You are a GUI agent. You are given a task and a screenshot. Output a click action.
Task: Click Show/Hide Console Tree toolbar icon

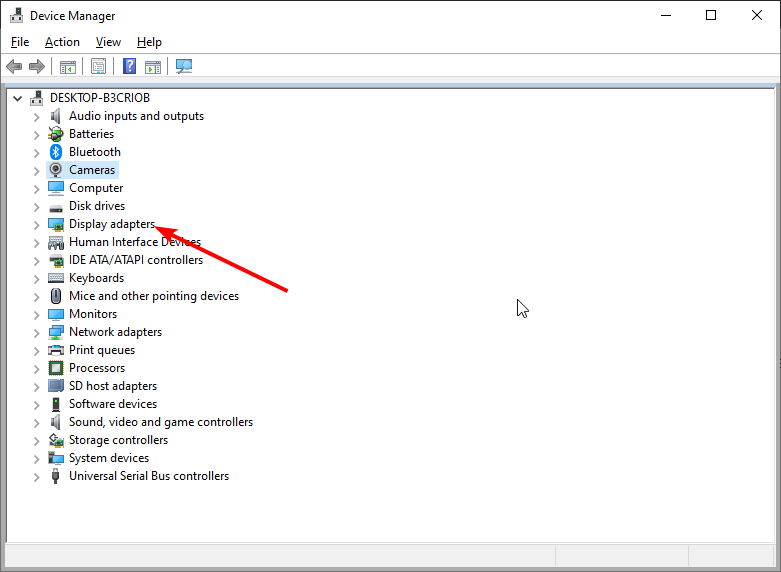68,66
